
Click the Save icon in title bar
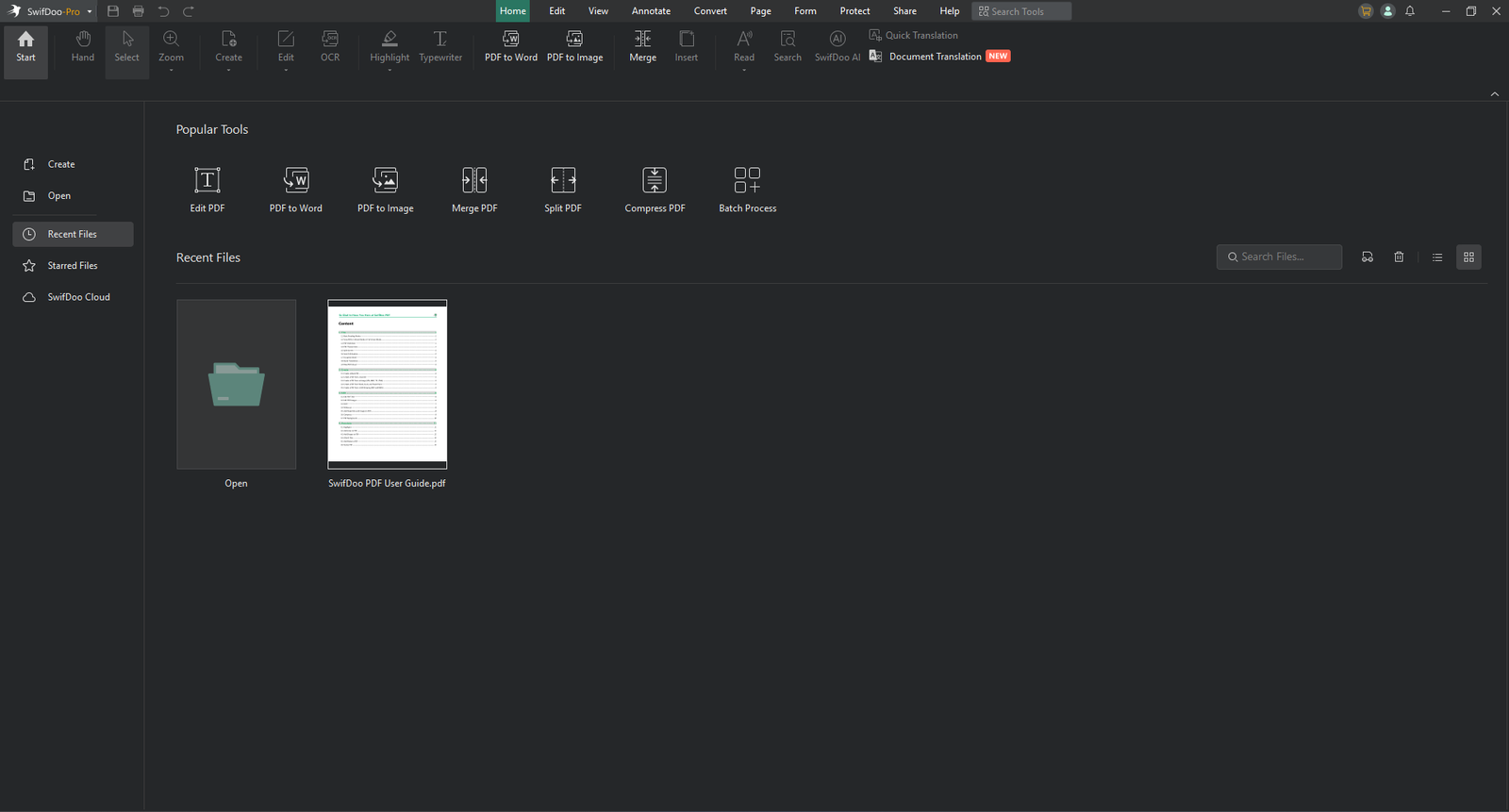point(113,11)
